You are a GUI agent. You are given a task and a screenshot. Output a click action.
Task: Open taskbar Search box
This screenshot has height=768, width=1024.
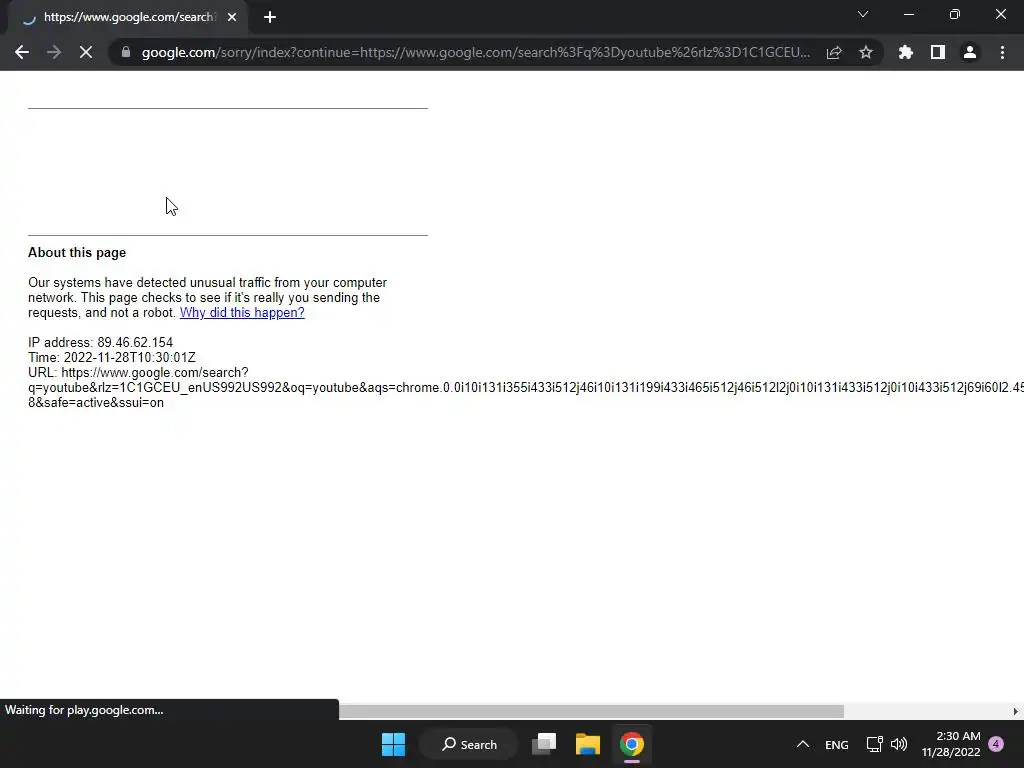469,744
